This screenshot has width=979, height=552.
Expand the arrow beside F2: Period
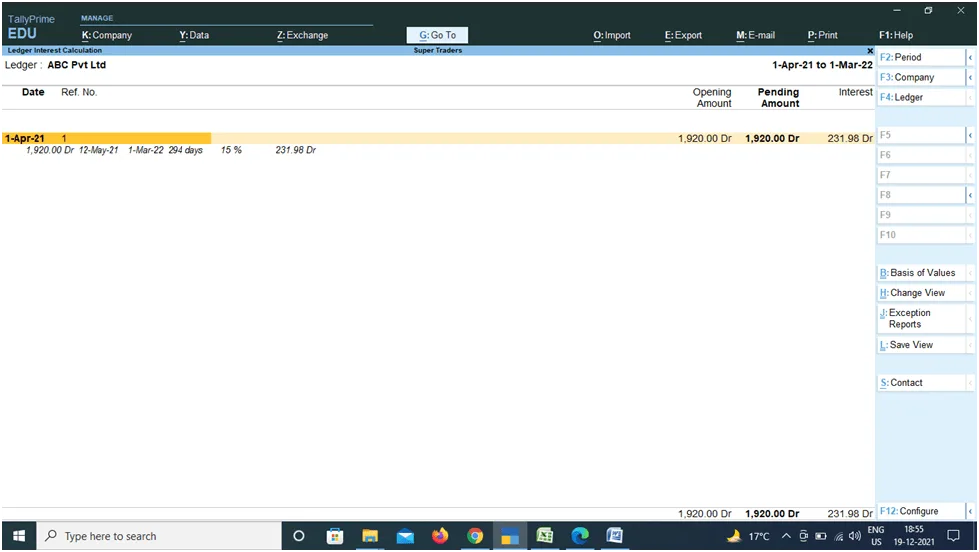tap(970, 58)
